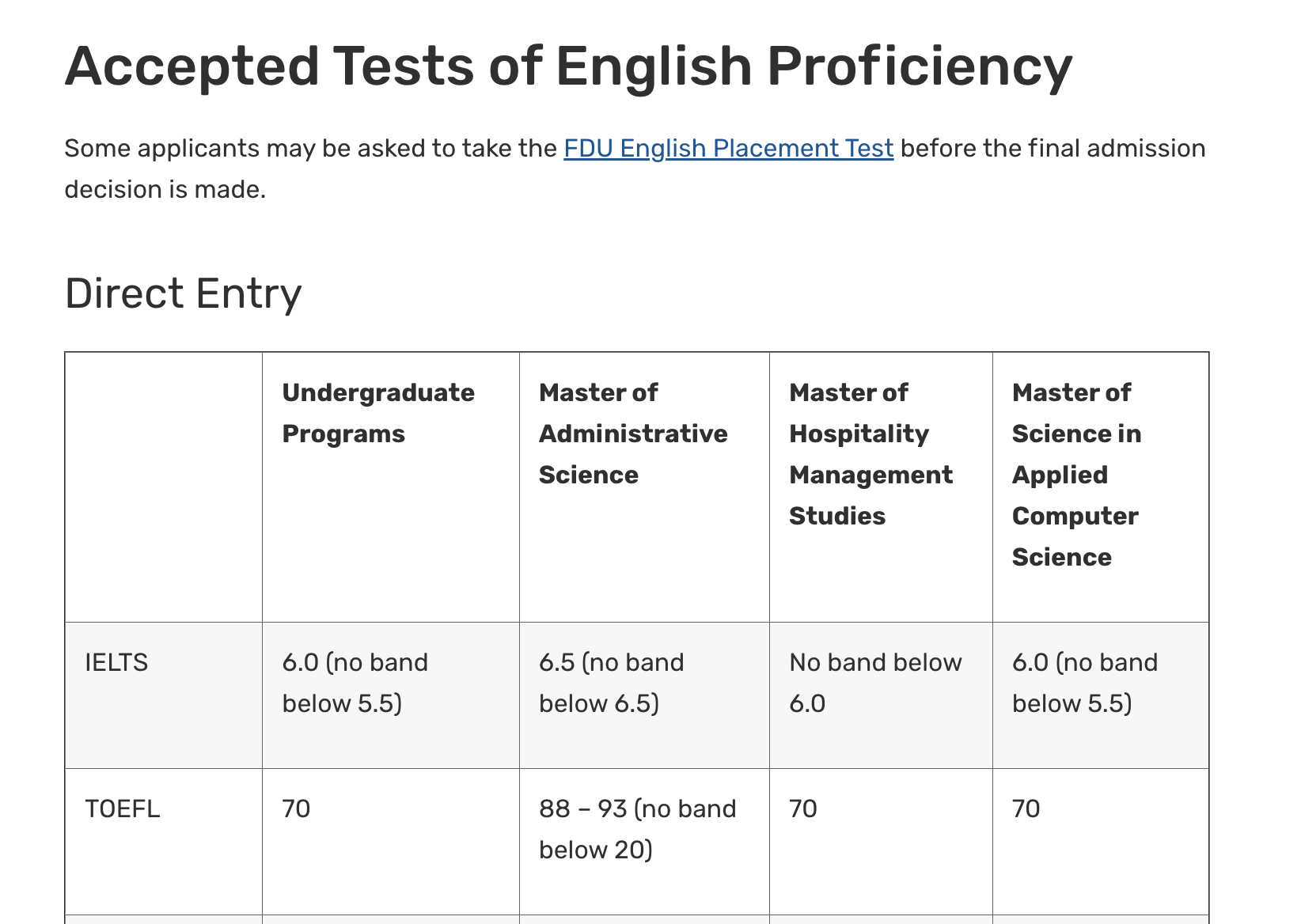Click the 'decision is made.' paragraph line

(x=165, y=190)
